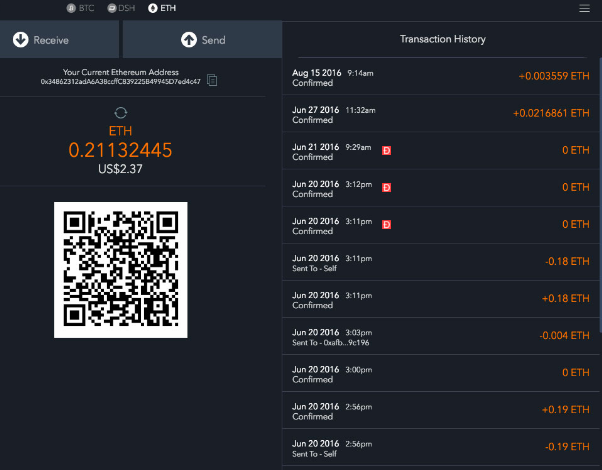Open the Jun 27 2016 11:32am transaction

tap(441, 114)
